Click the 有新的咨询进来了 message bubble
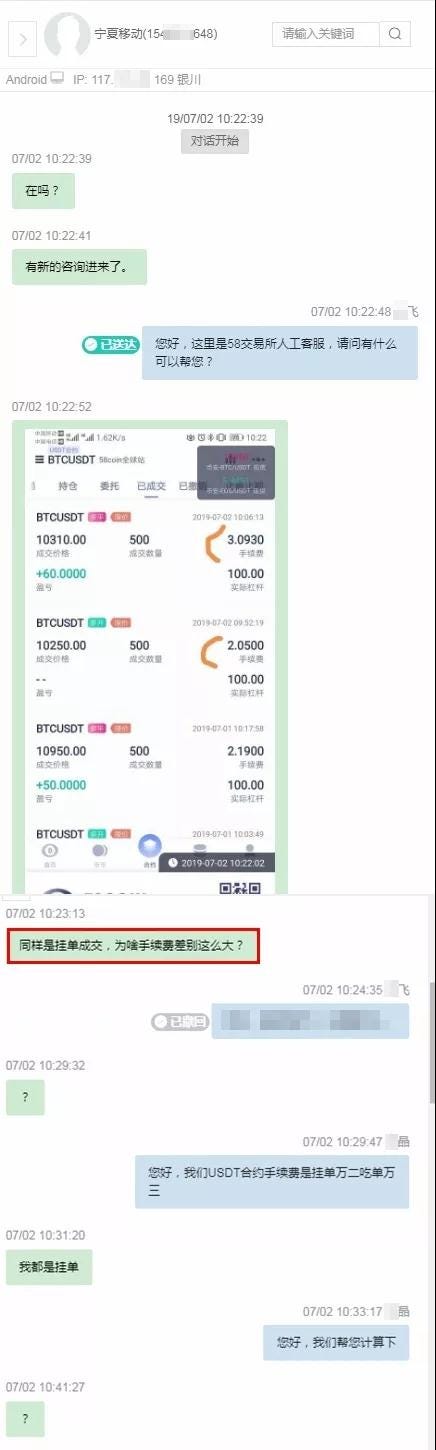This screenshot has width=436, height=1450. pyautogui.click(x=79, y=267)
